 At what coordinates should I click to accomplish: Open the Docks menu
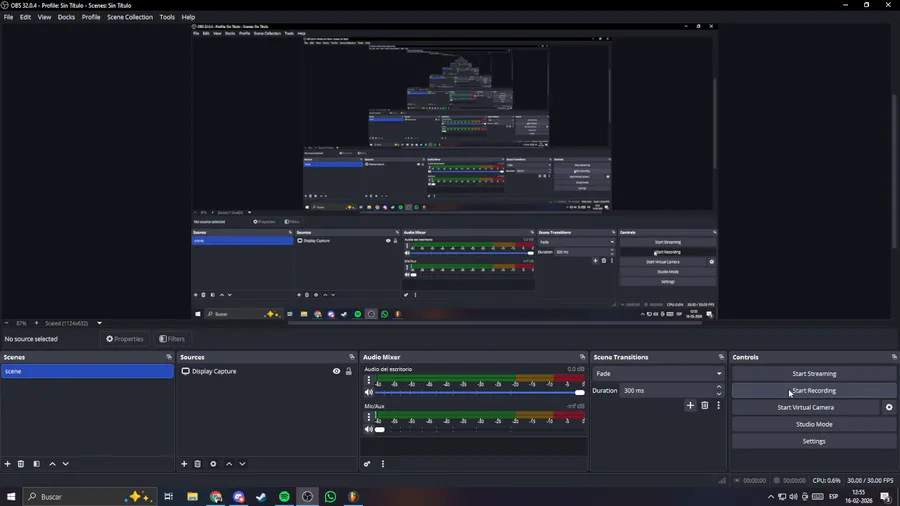pyautogui.click(x=66, y=17)
